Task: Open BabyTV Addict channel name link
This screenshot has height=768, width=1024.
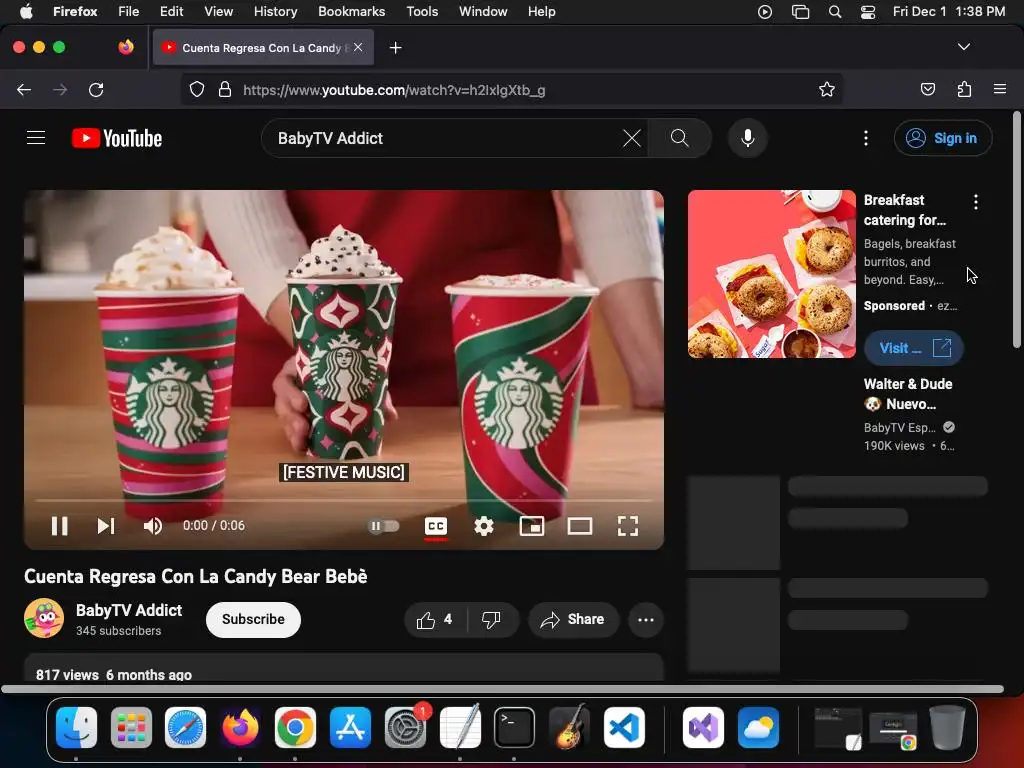Action: [129, 610]
